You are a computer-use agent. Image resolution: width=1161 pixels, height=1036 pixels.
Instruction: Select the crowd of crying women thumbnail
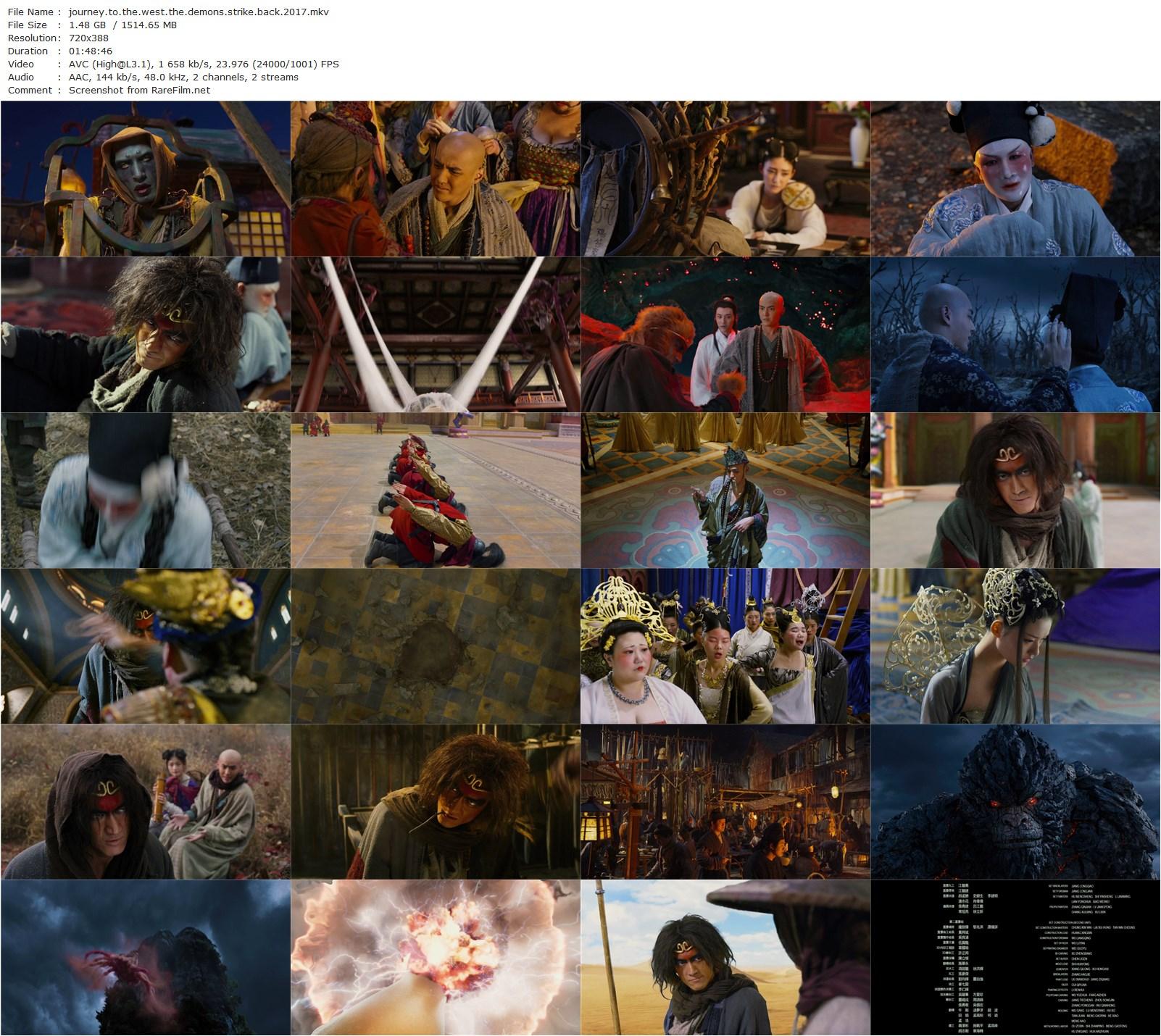tap(725, 646)
